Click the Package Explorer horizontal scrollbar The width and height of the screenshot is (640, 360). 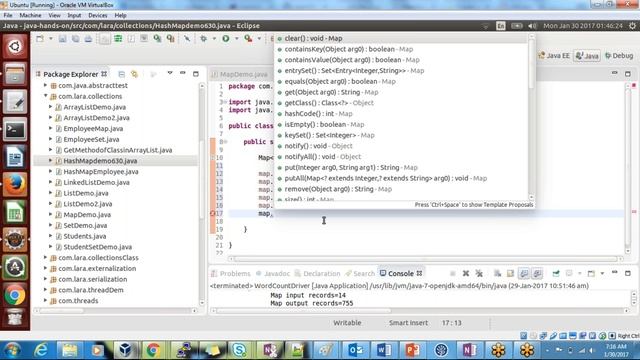[x=116, y=311]
